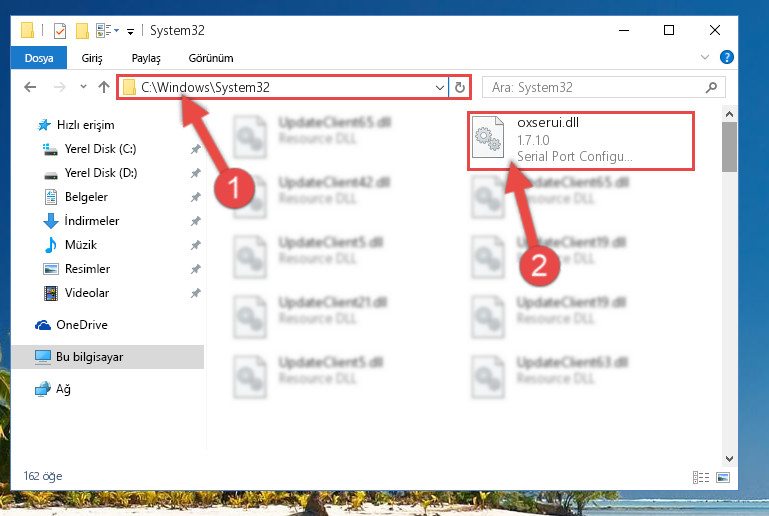Expand the ribbon with the chevron

pyautogui.click(x=705, y=57)
